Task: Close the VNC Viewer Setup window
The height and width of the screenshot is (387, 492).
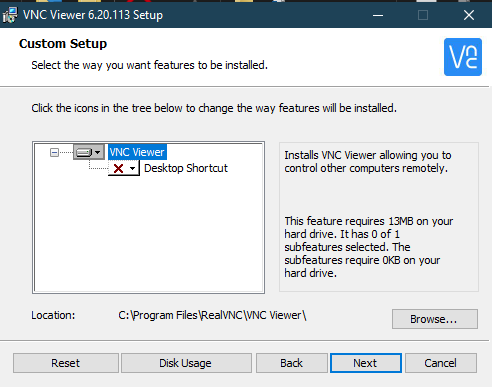Action: tap(469, 15)
